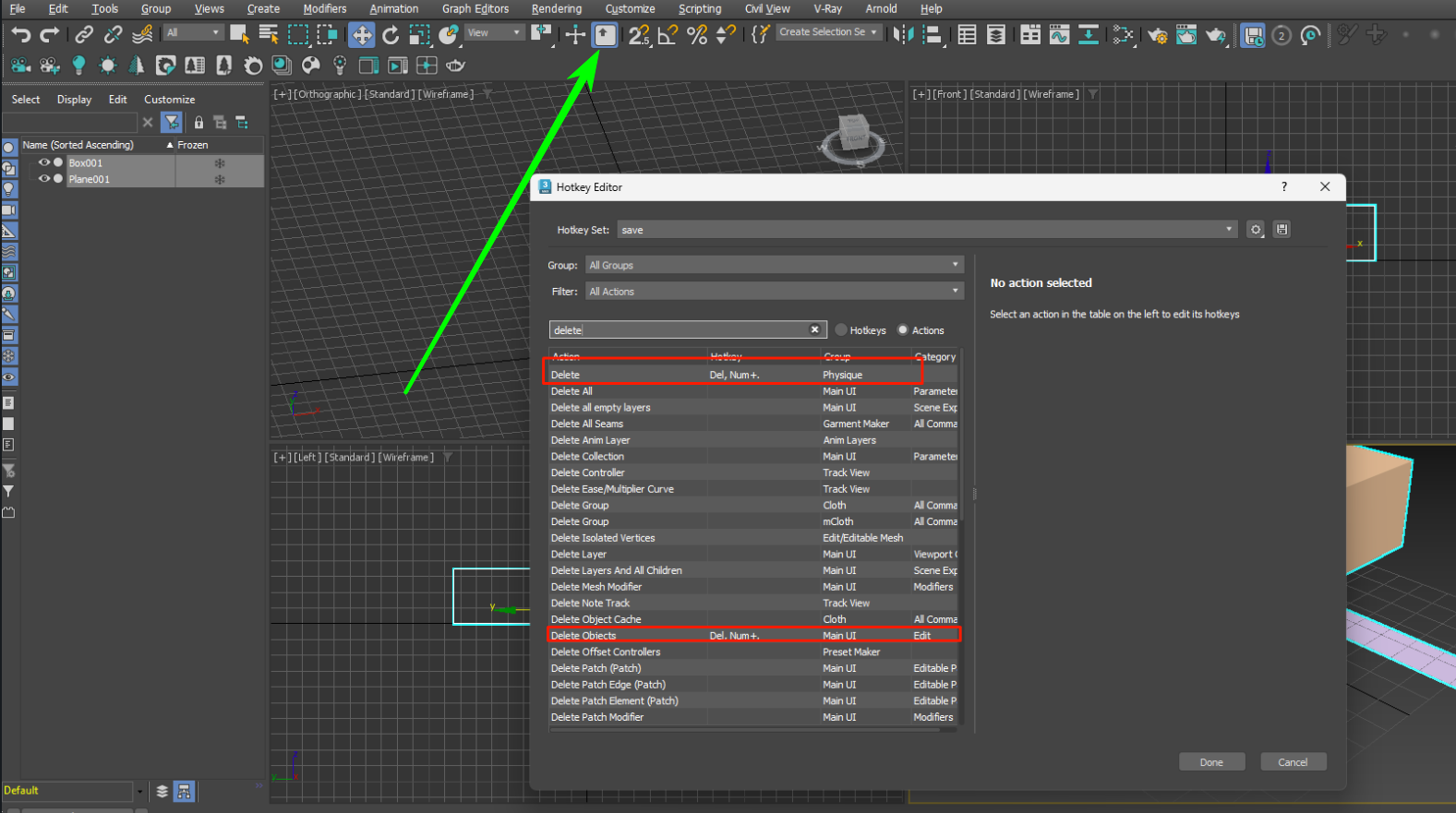Viewport: 1456px width, 813px height.
Task: Open the Layer Explorer stack icon
Action: point(996,35)
